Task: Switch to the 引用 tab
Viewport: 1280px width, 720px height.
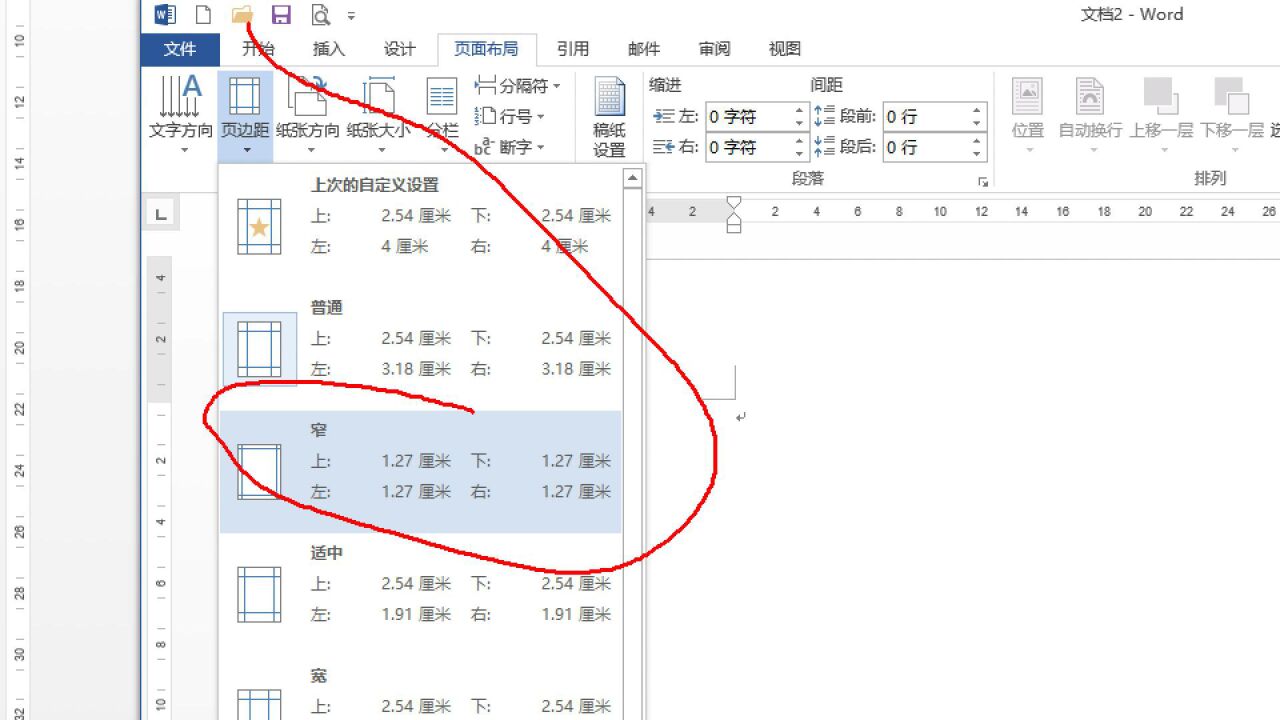Action: (573, 49)
